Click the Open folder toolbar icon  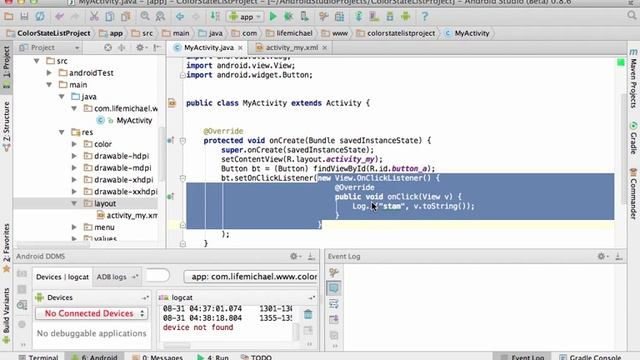(9, 17)
